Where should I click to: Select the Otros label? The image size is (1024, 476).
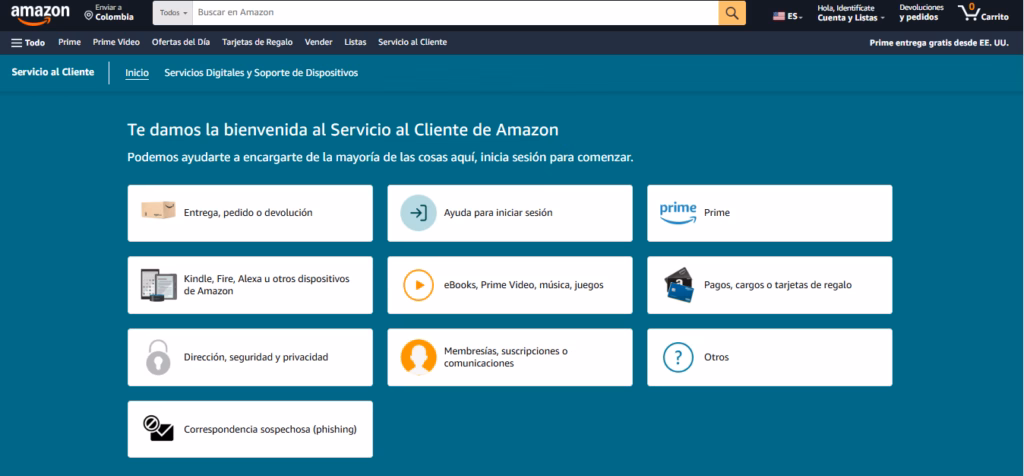[716, 358]
